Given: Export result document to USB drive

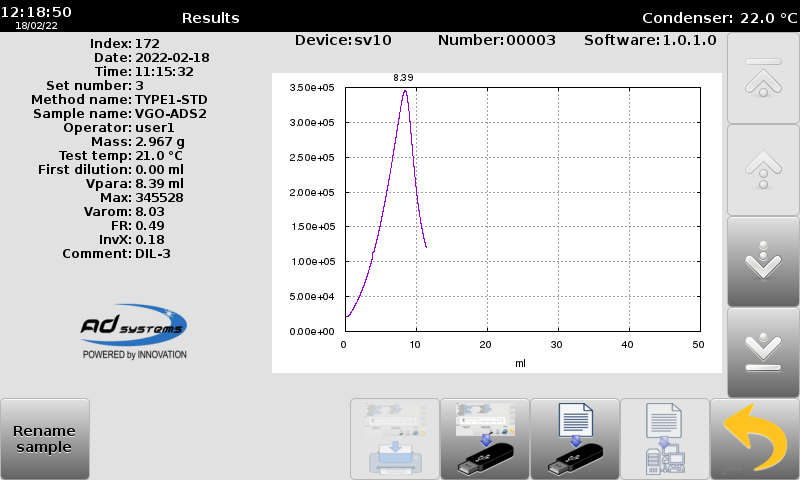Looking at the screenshot, I should [574, 439].
